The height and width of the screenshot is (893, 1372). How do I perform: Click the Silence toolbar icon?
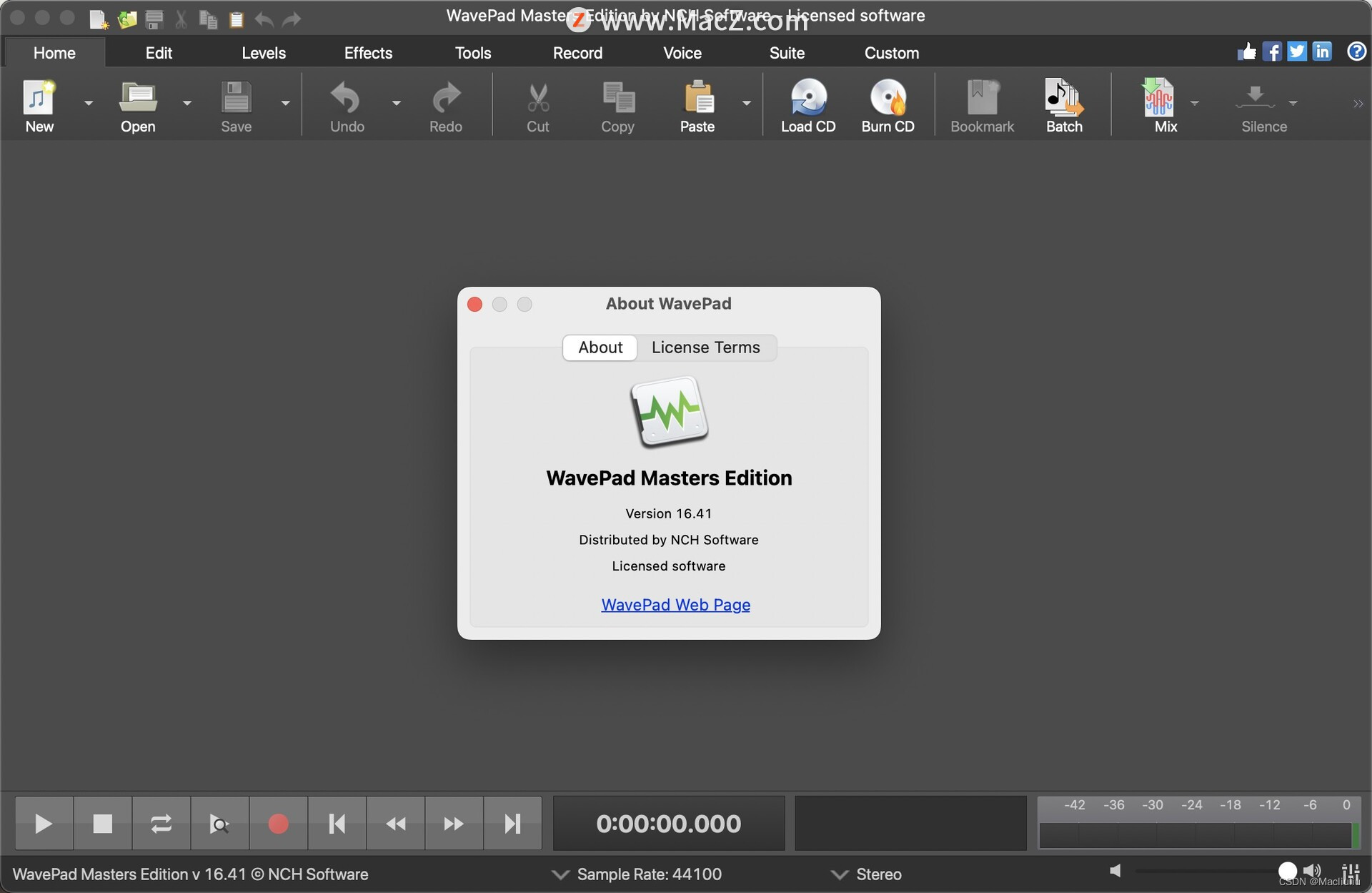point(1256,97)
